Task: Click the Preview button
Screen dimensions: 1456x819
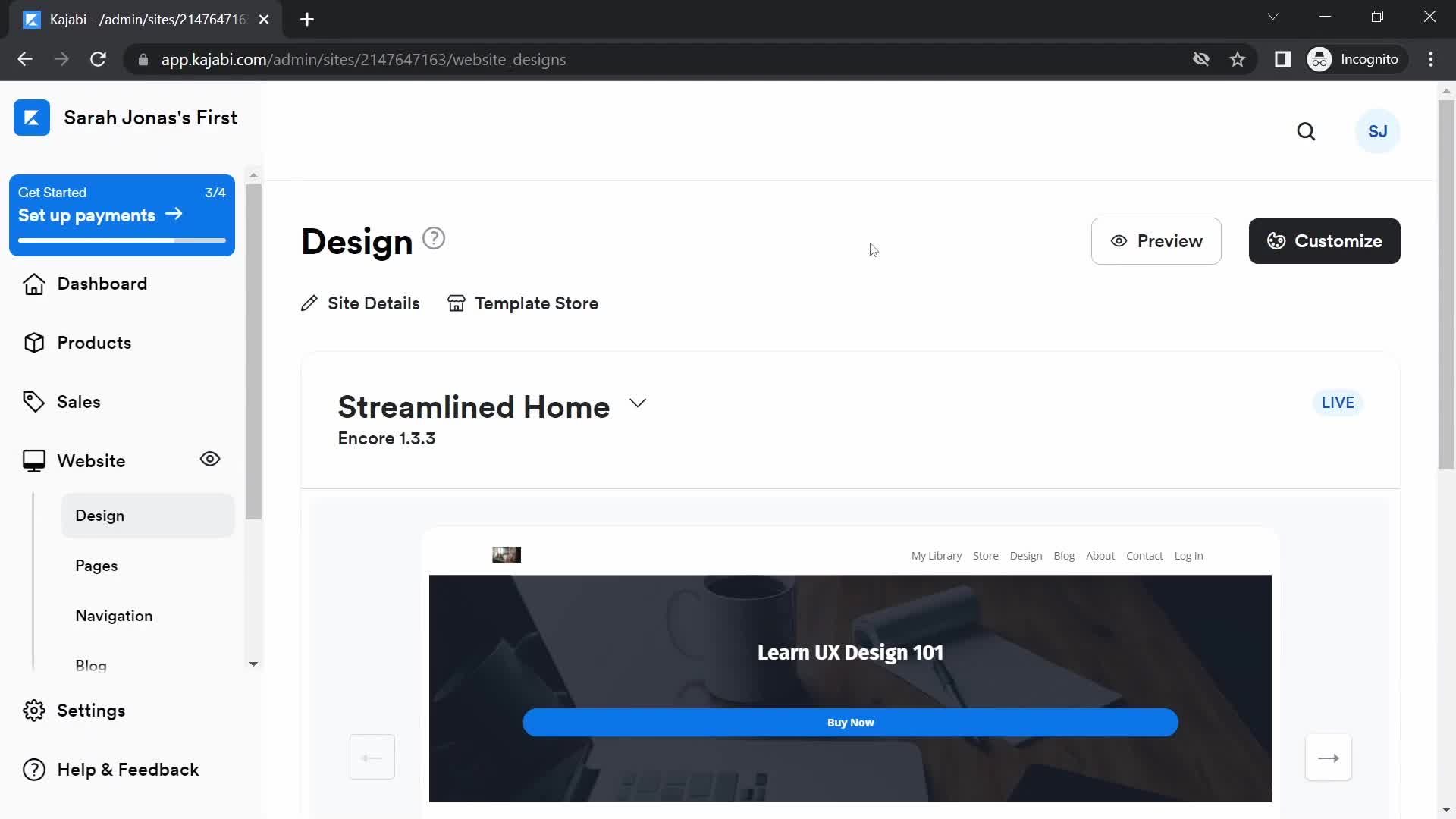Action: pyautogui.click(x=1156, y=241)
